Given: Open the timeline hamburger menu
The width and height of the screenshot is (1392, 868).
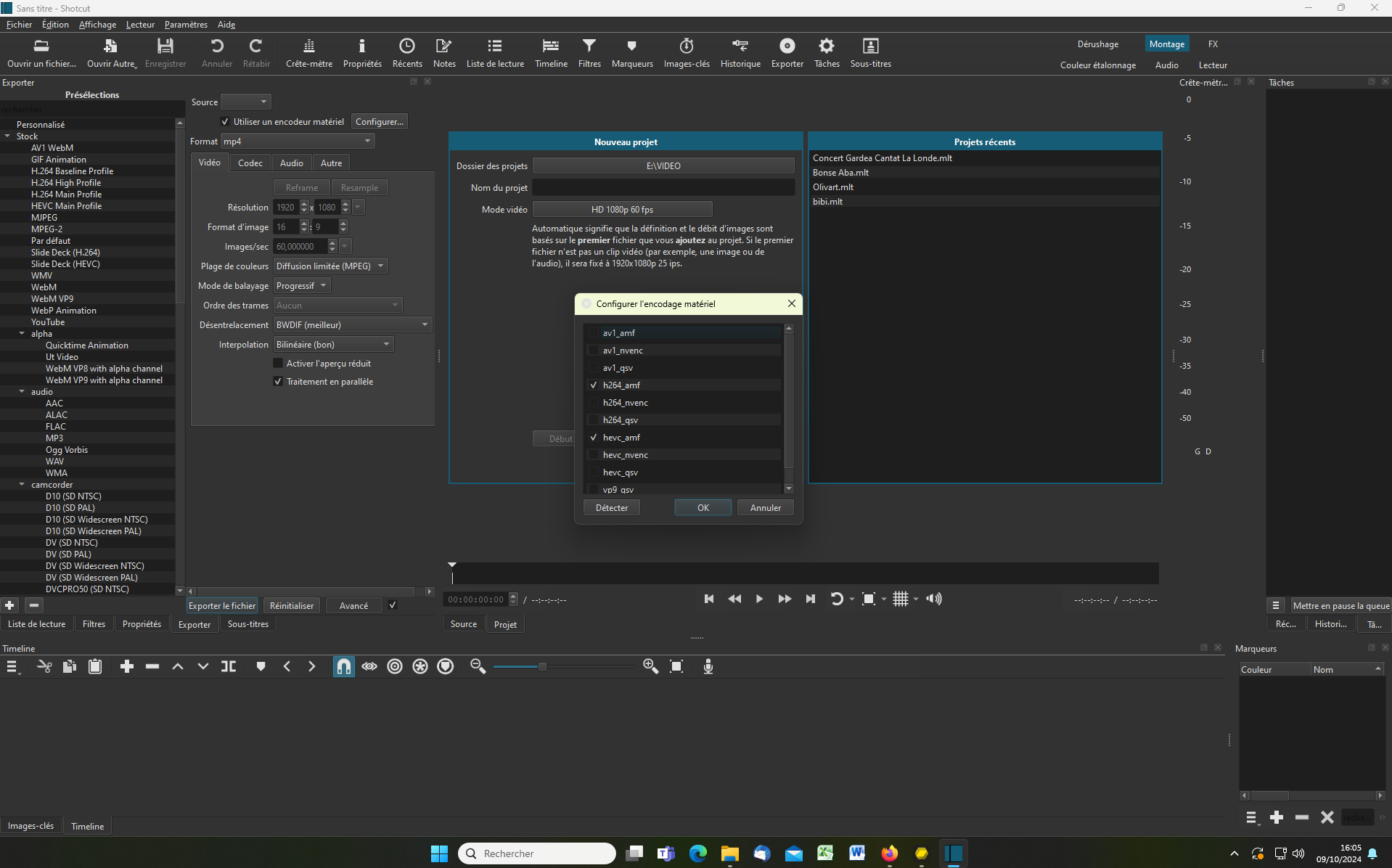Looking at the screenshot, I should pos(12,666).
